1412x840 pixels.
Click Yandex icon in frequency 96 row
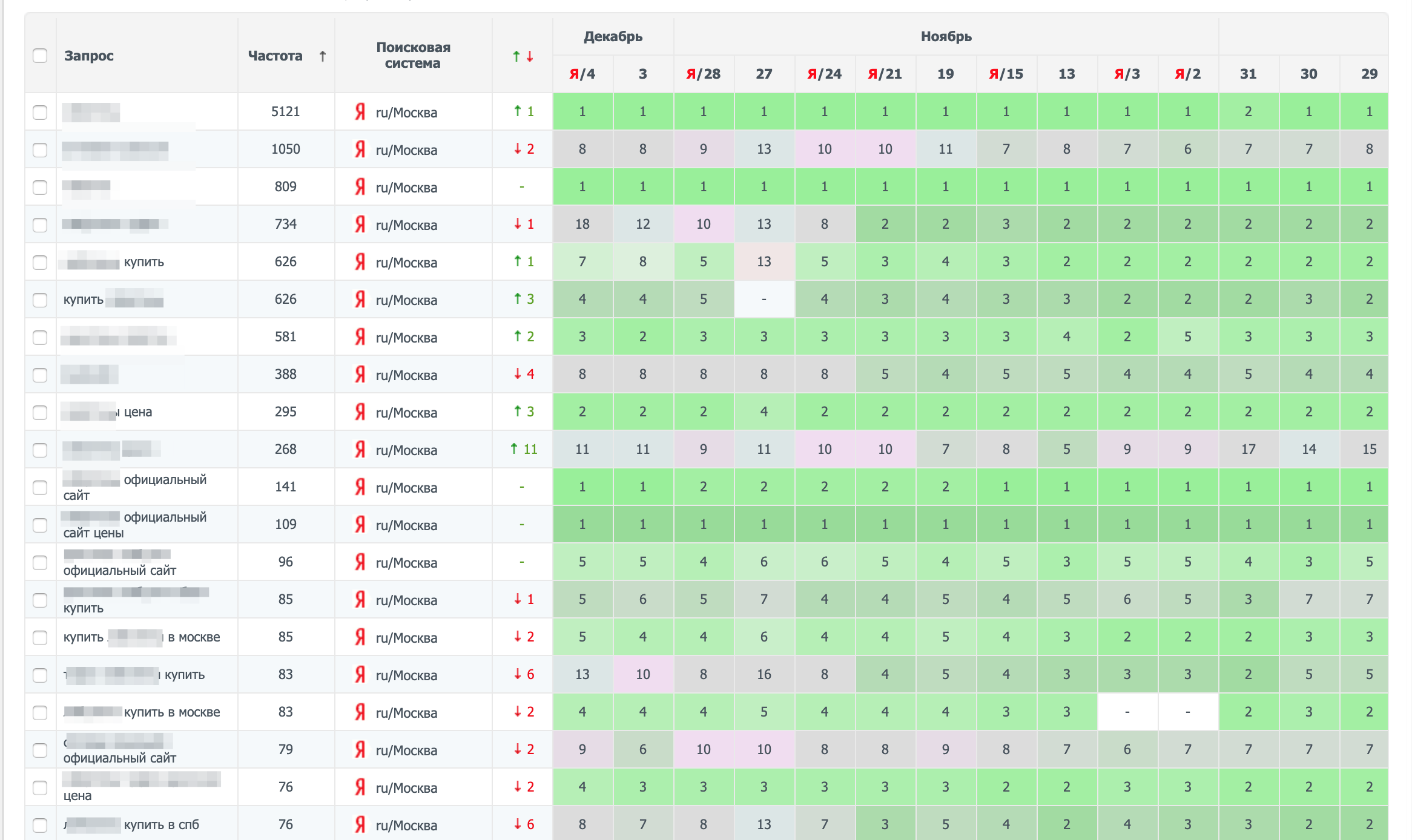coord(360,562)
